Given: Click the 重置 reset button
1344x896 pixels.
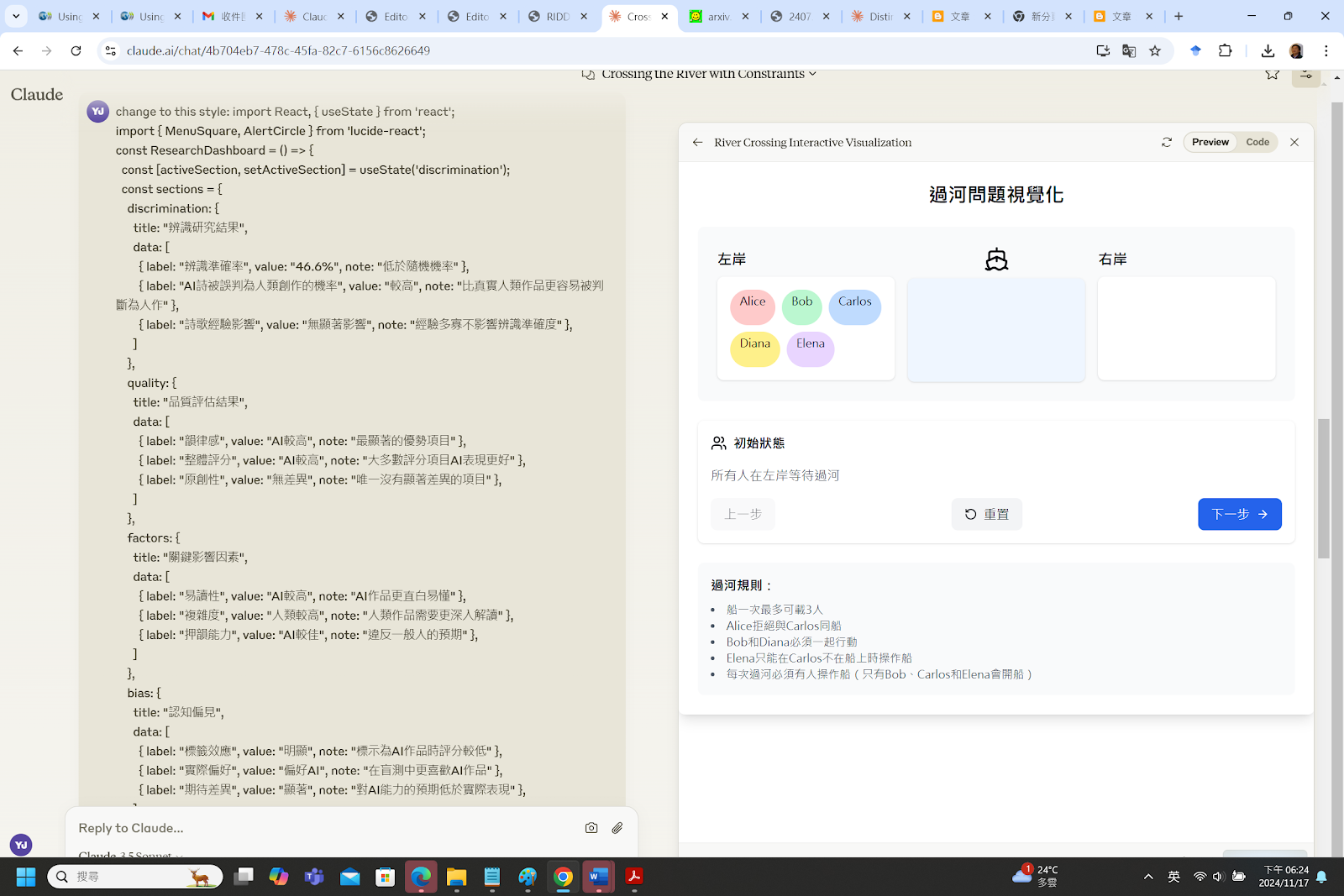Looking at the screenshot, I should pos(986,514).
